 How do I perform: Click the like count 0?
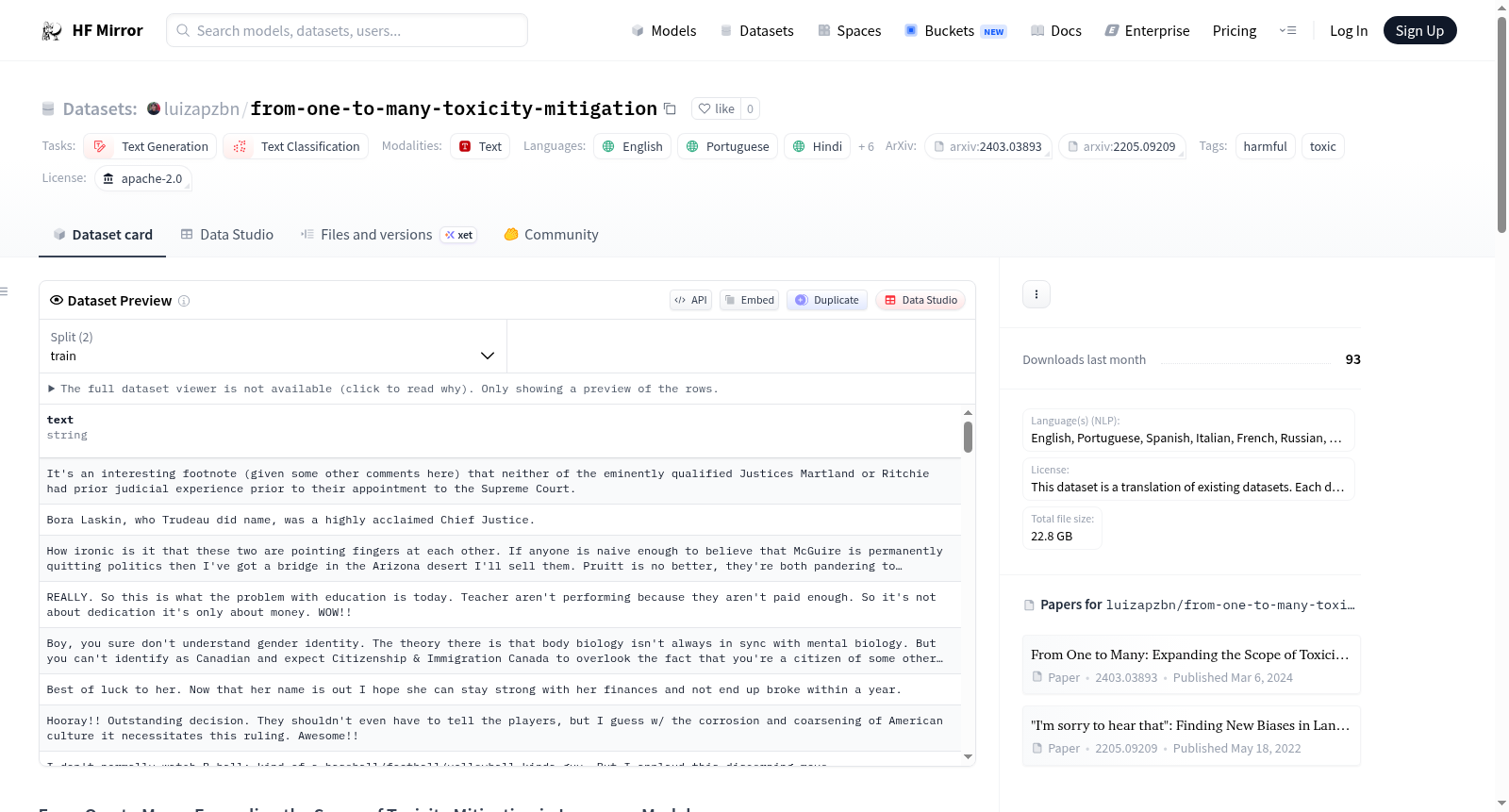pyautogui.click(x=750, y=108)
